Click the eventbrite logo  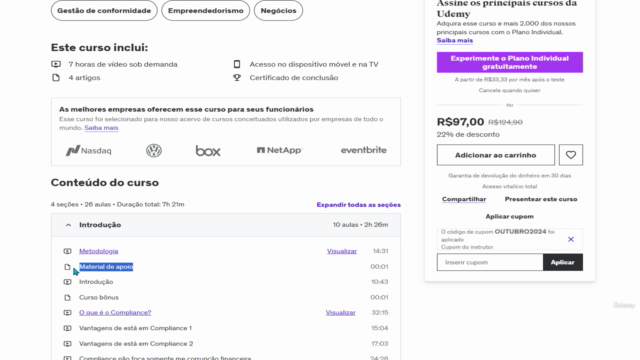pyautogui.click(x=364, y=150)
